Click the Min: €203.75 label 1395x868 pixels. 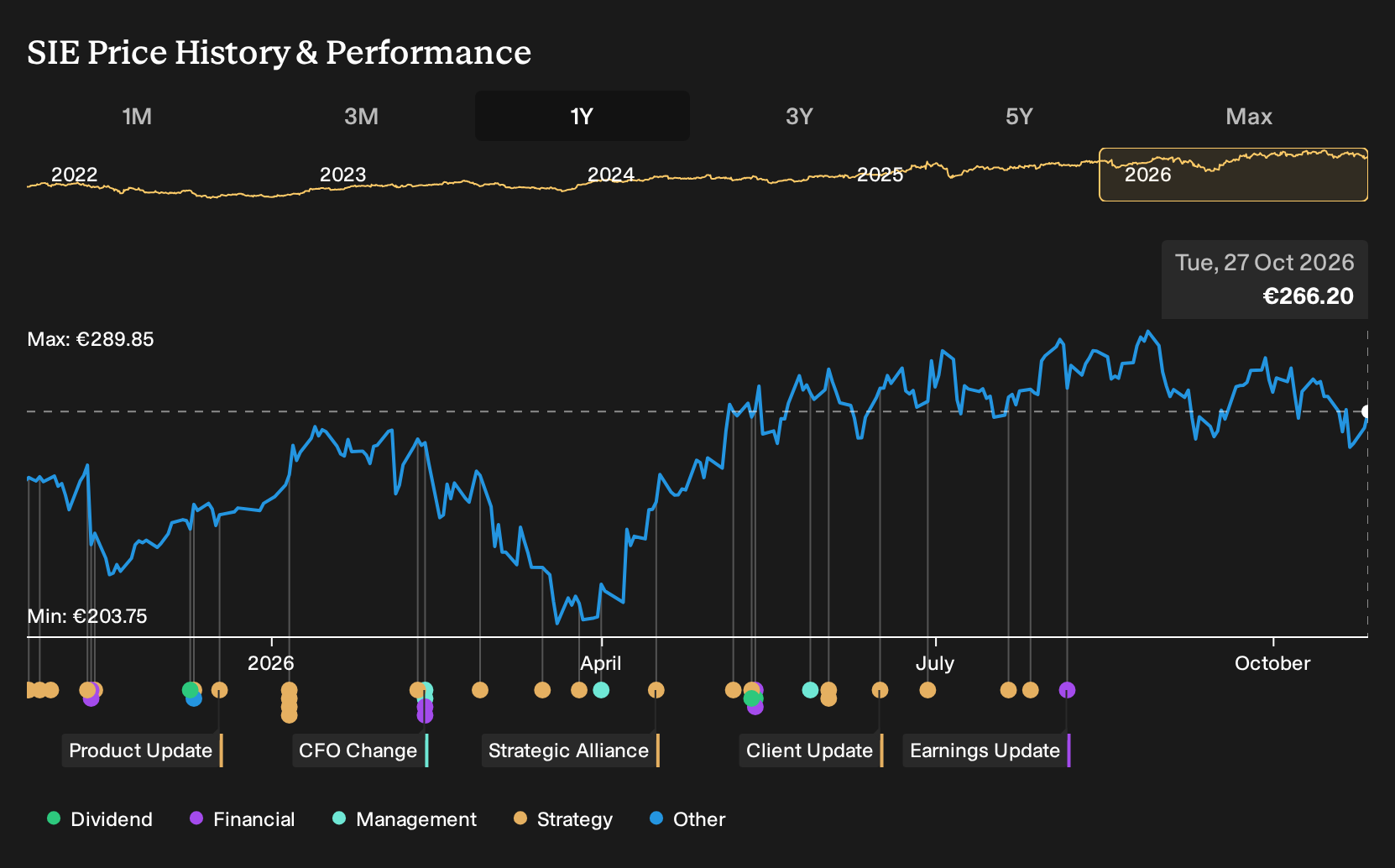coord(87,616)
